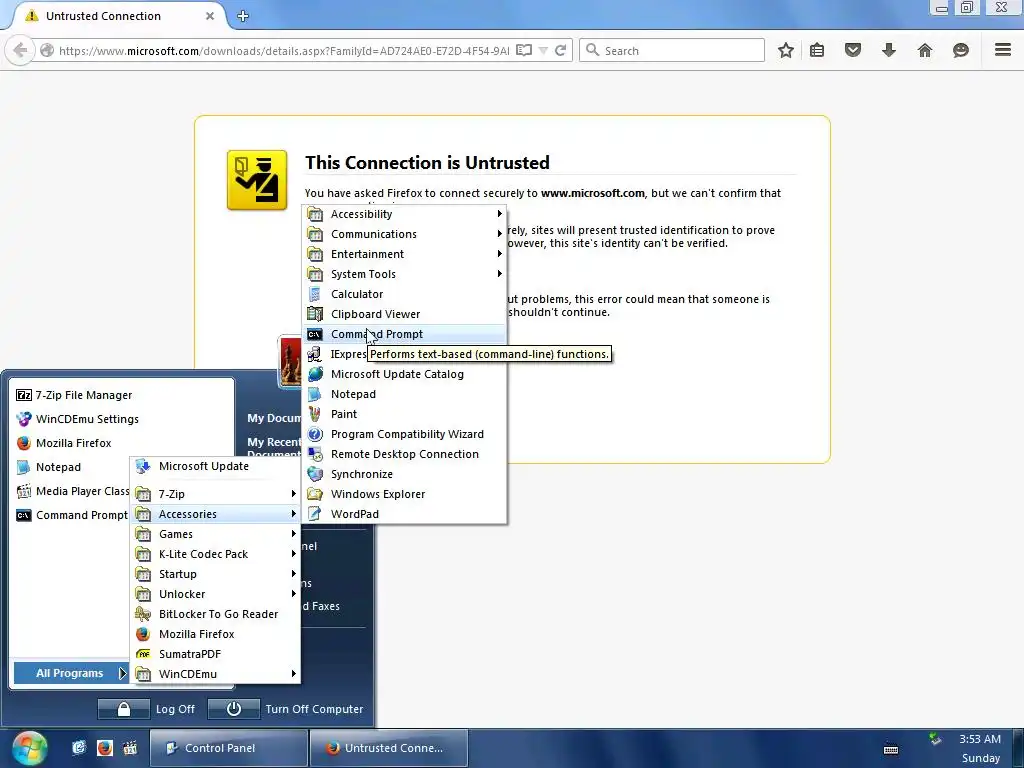Expand the Communications submenu
This screenshot has height=768, width=1024.
(x=405, y=234)
